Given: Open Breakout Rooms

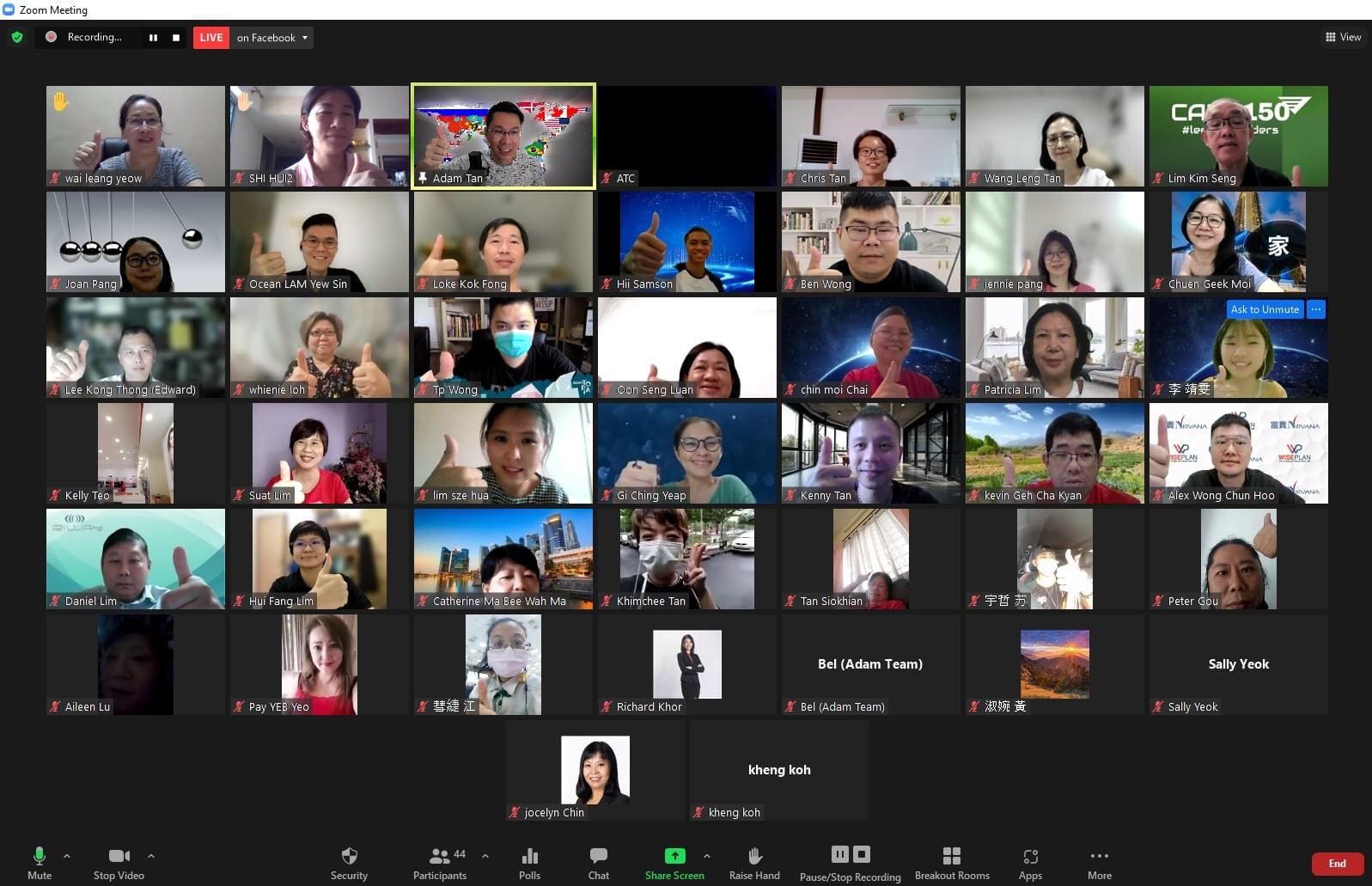Looking at the screenshot, I should (x=951, y=862).
